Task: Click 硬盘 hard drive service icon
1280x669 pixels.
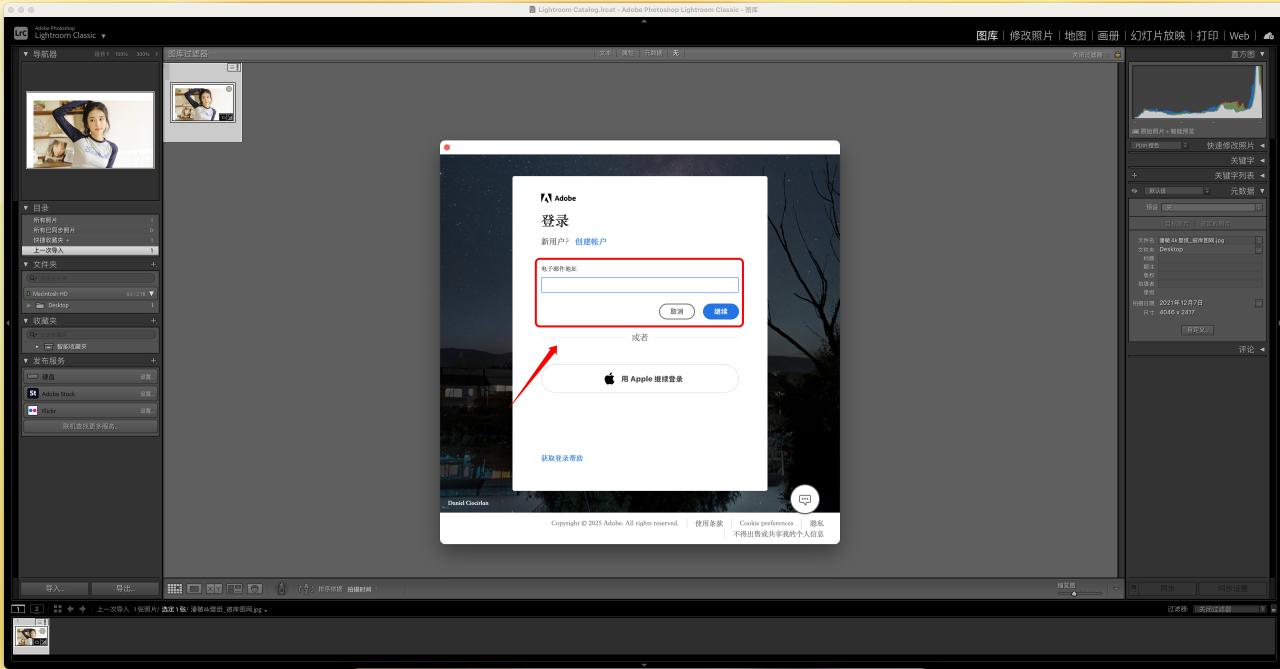Action: [x=33, y=377]
